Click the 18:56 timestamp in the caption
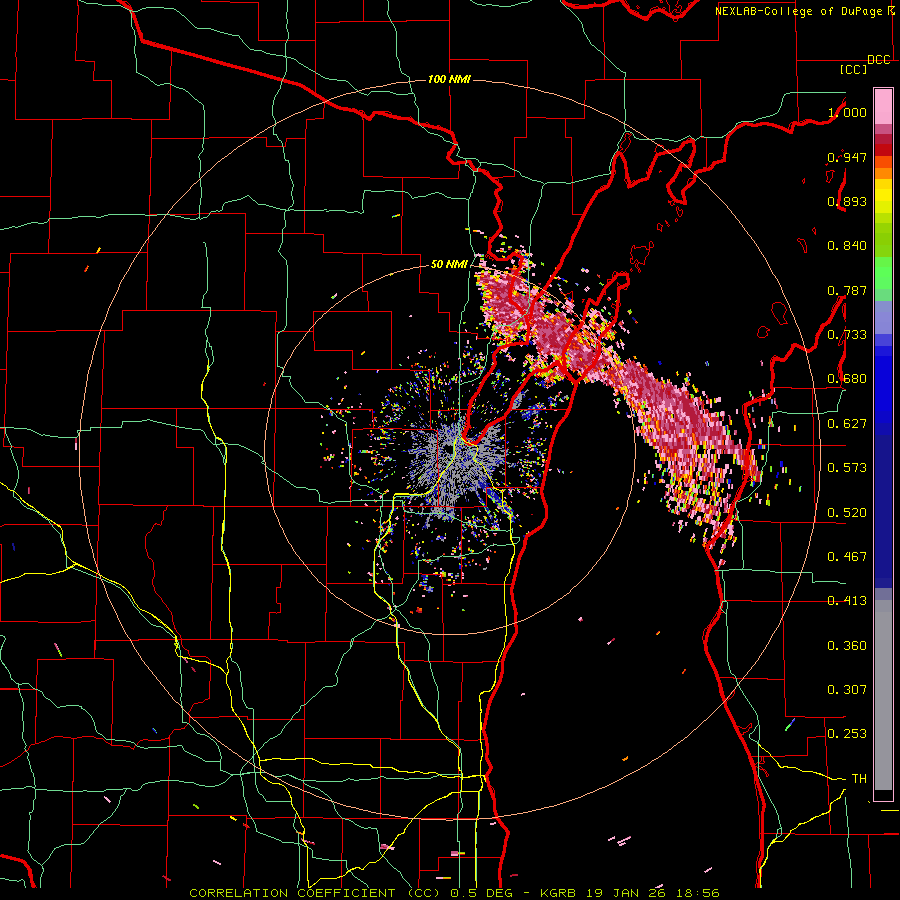The height and width of the screenshot is (900, 900). click(x=697, y=893)
